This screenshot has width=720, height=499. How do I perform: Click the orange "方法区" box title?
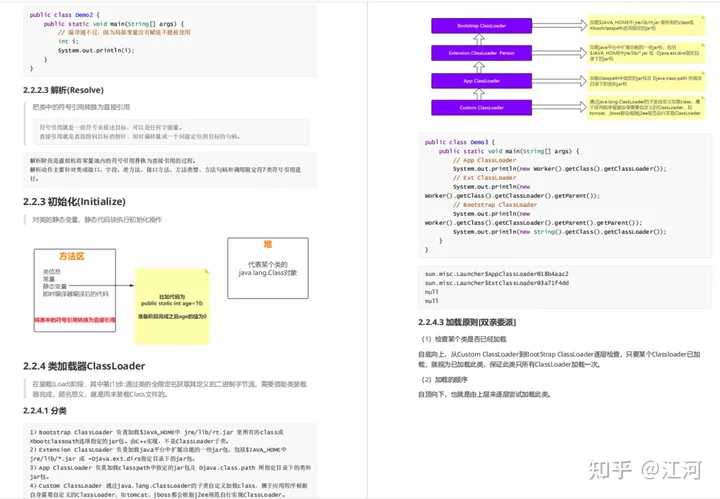72,256
